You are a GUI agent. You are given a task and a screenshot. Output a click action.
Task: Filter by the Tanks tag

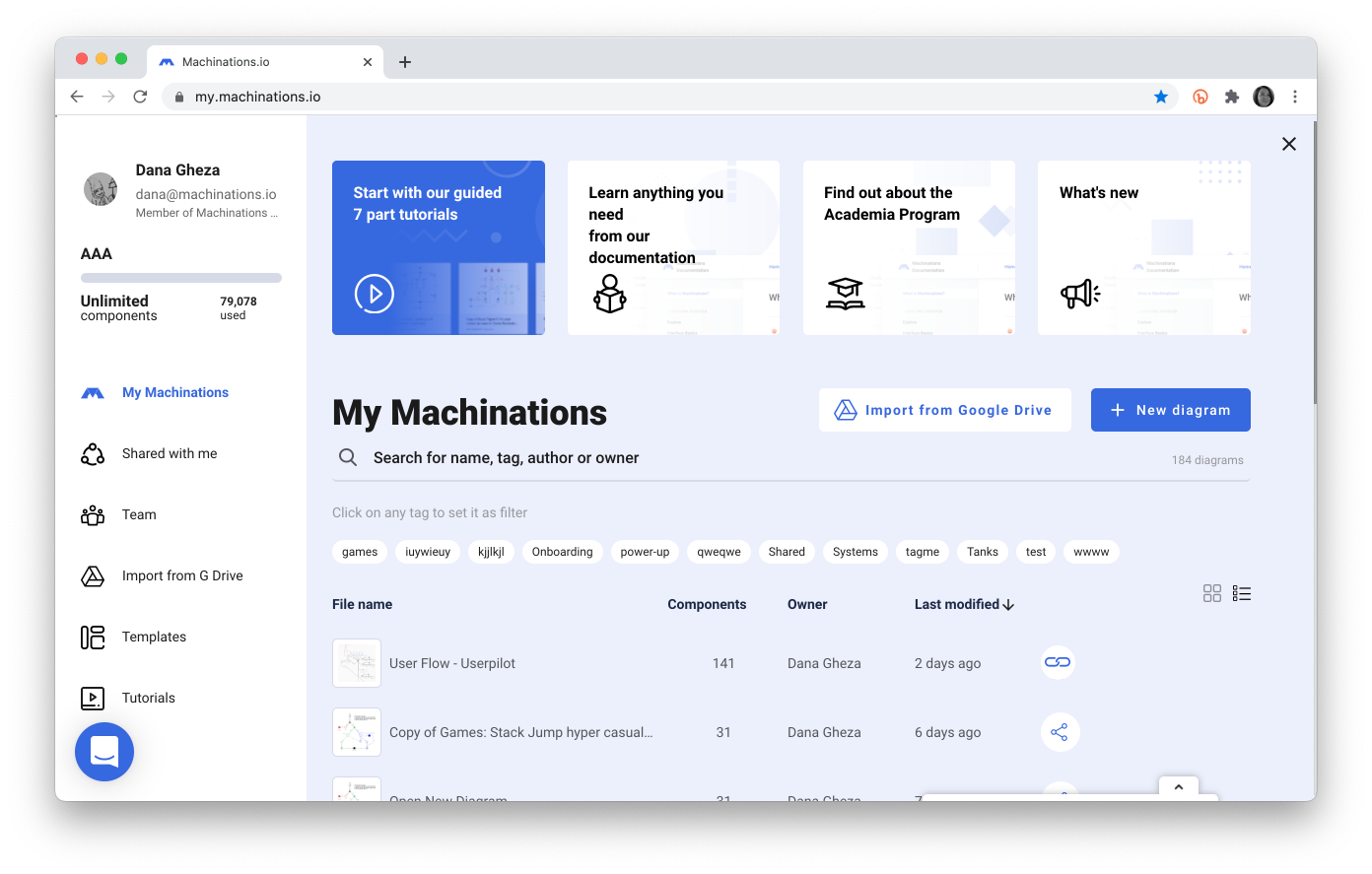983,552
